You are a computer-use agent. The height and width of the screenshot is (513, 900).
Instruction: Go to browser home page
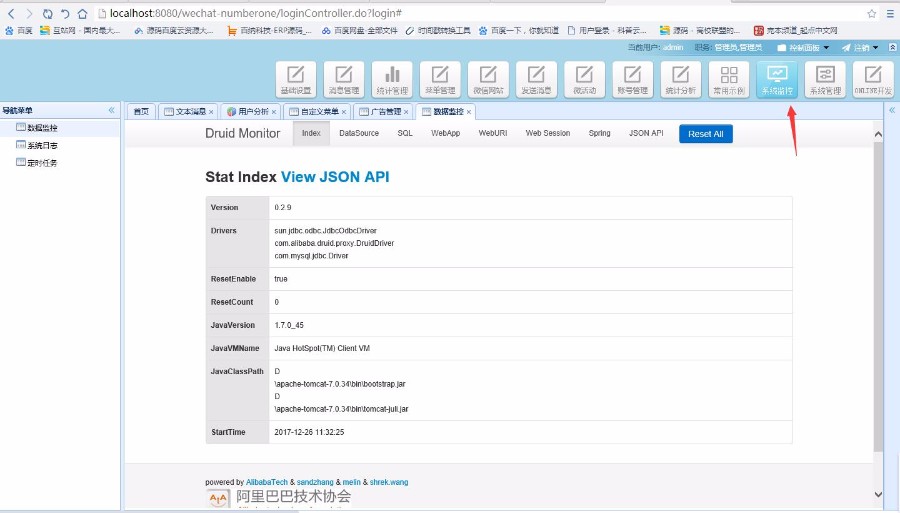tap(83, 13)
